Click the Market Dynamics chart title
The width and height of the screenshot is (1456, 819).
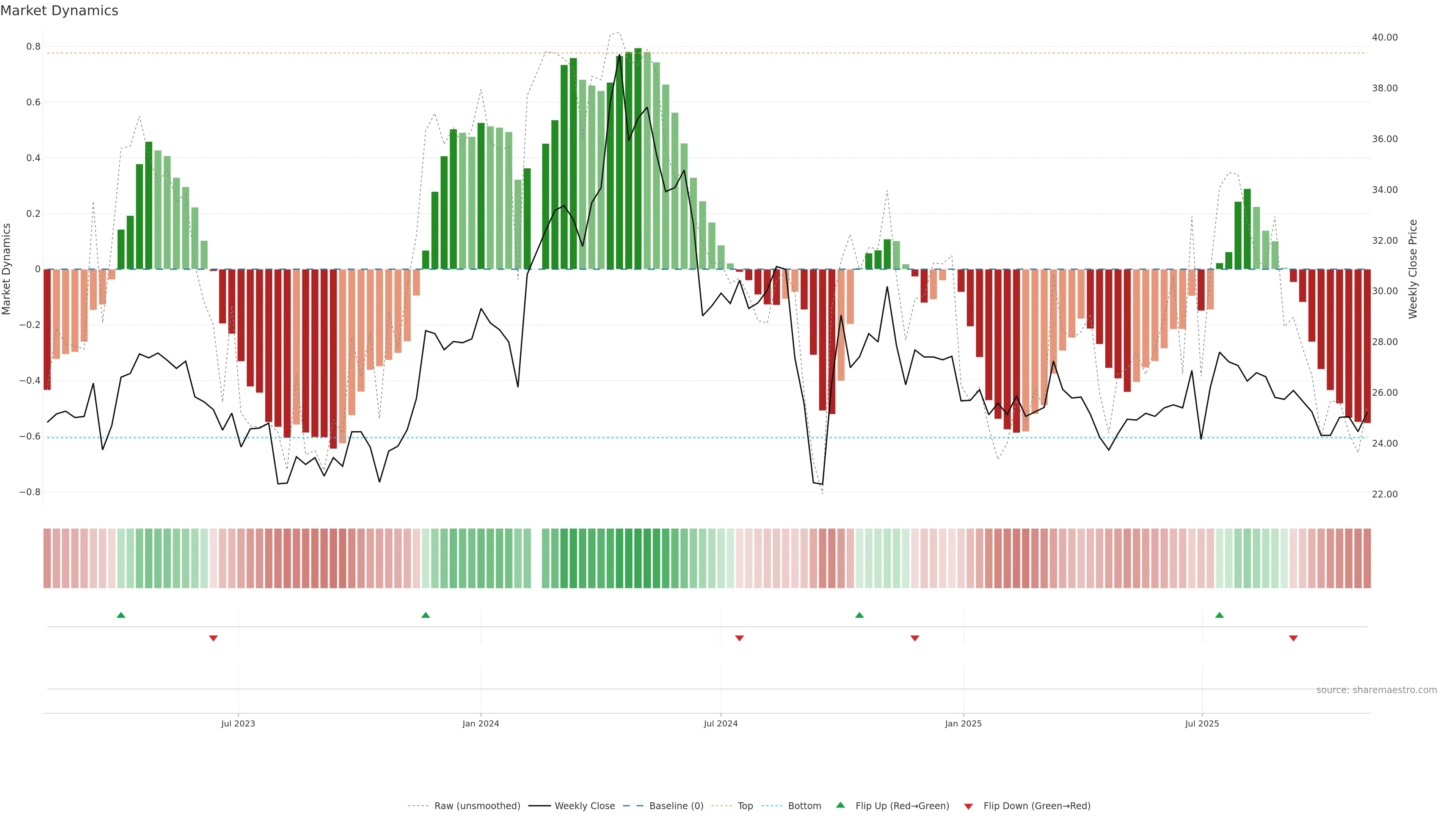tap(60, 11)
